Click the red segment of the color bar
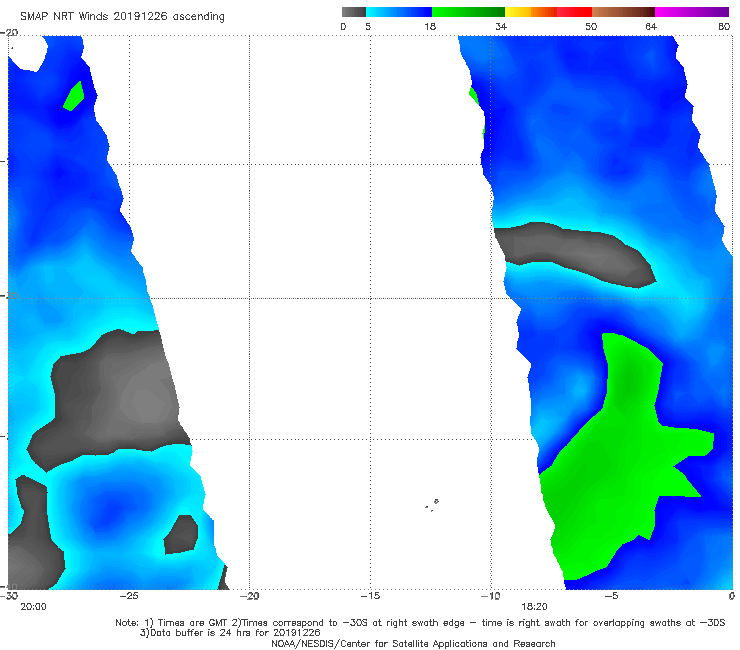740x650 pixels. tap(574, 12)
